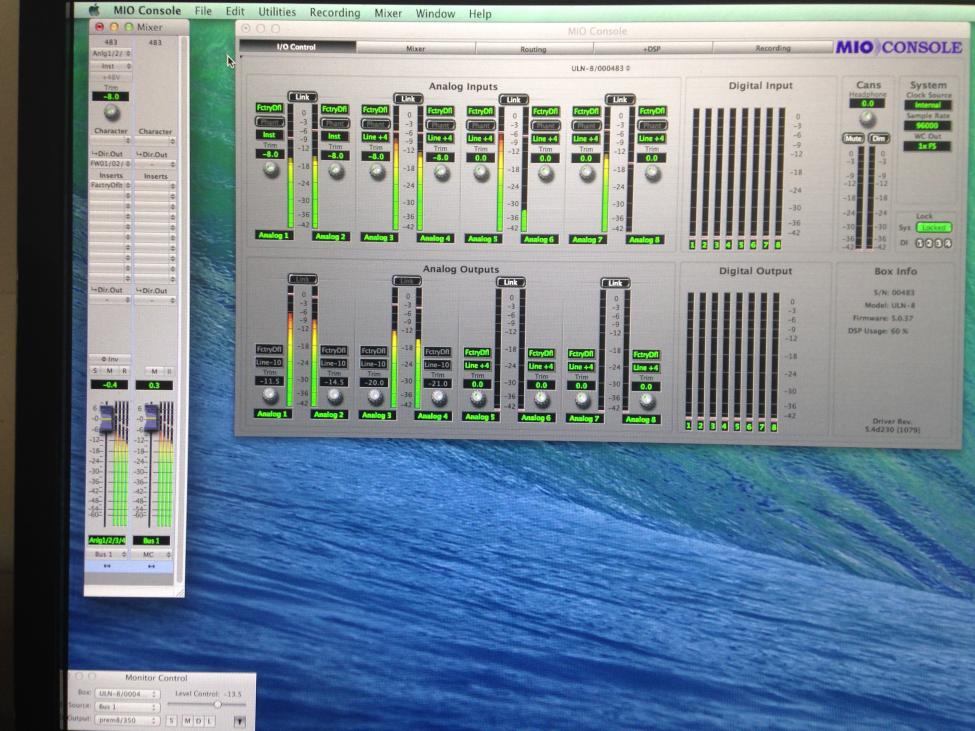Open Analog 1 input Inst level dropdown

coord(269,135)
